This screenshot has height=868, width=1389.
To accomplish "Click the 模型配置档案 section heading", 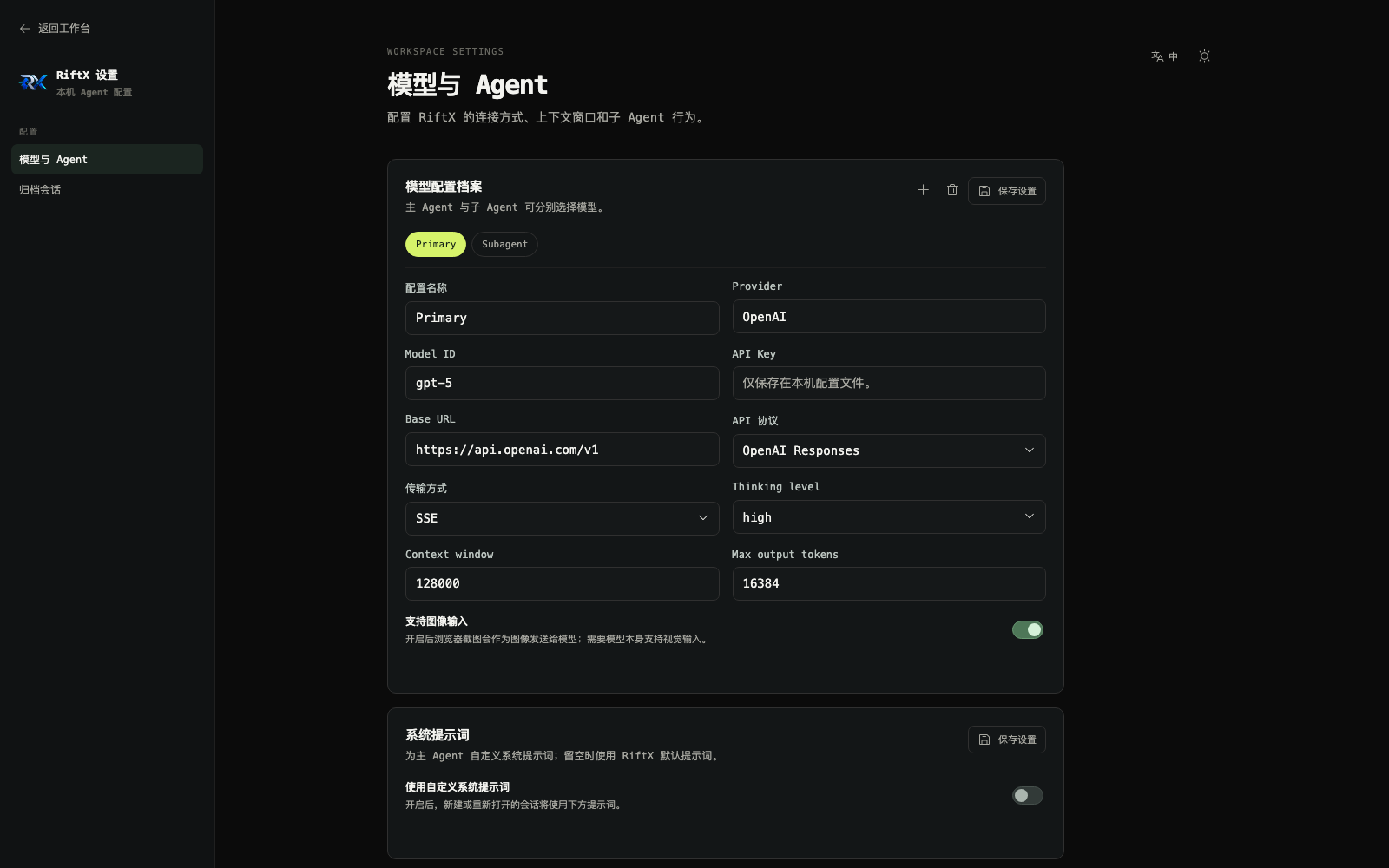I will click(444, 187).
